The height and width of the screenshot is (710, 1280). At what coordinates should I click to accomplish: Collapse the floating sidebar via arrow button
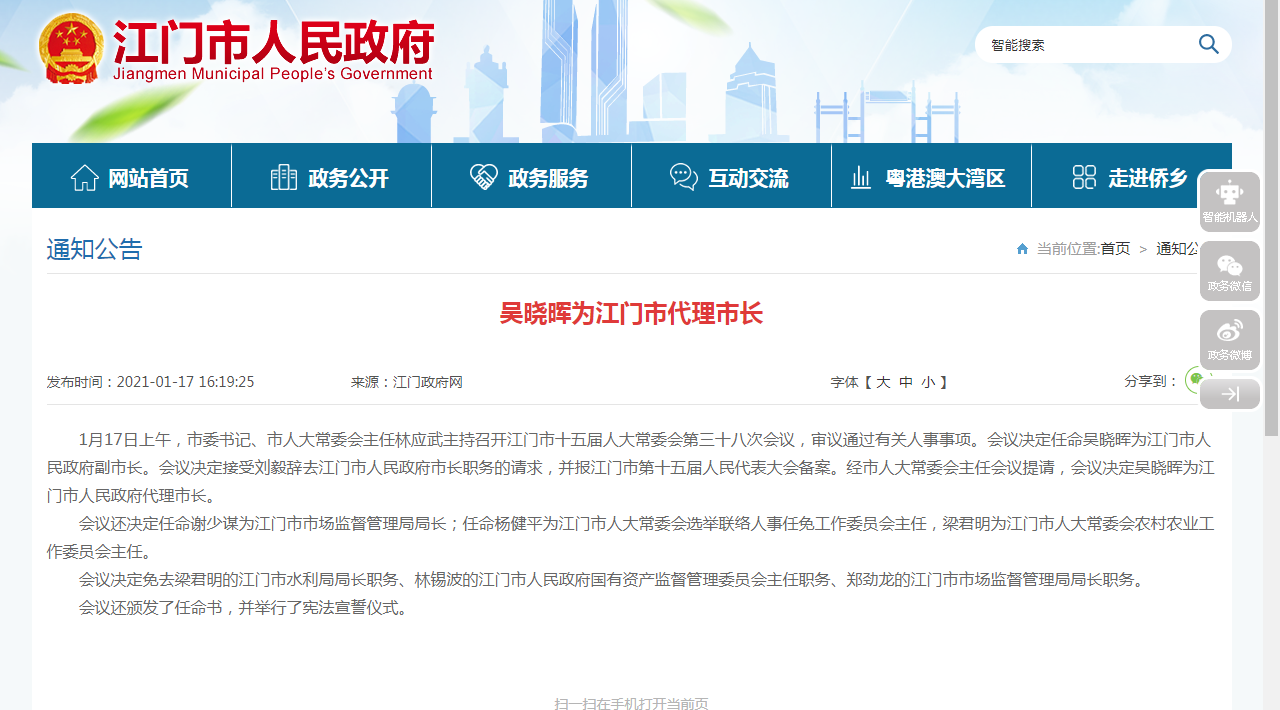pyautogui.click(x=1229, y=393)
